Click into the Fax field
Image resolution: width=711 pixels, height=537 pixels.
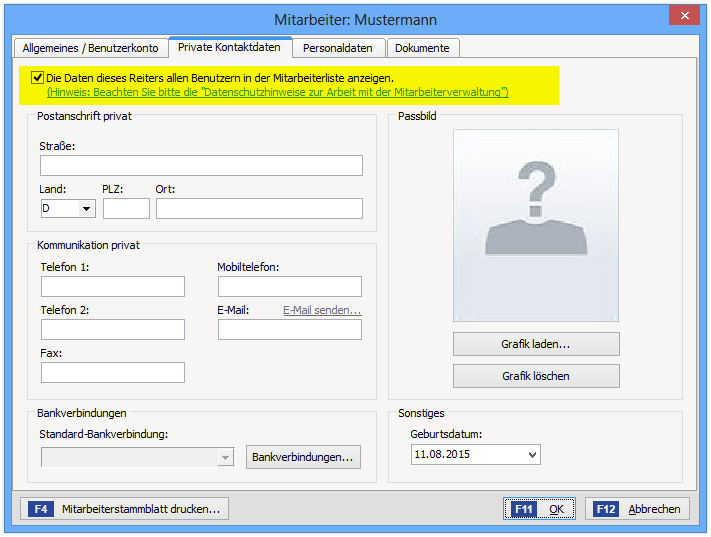(x=113, y=372)
